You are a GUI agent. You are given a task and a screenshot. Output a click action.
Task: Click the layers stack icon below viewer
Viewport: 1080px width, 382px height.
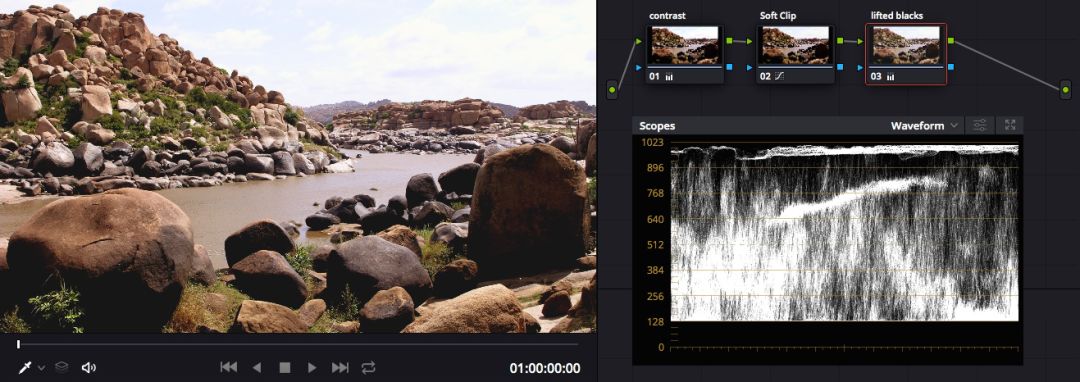point(61,368)
